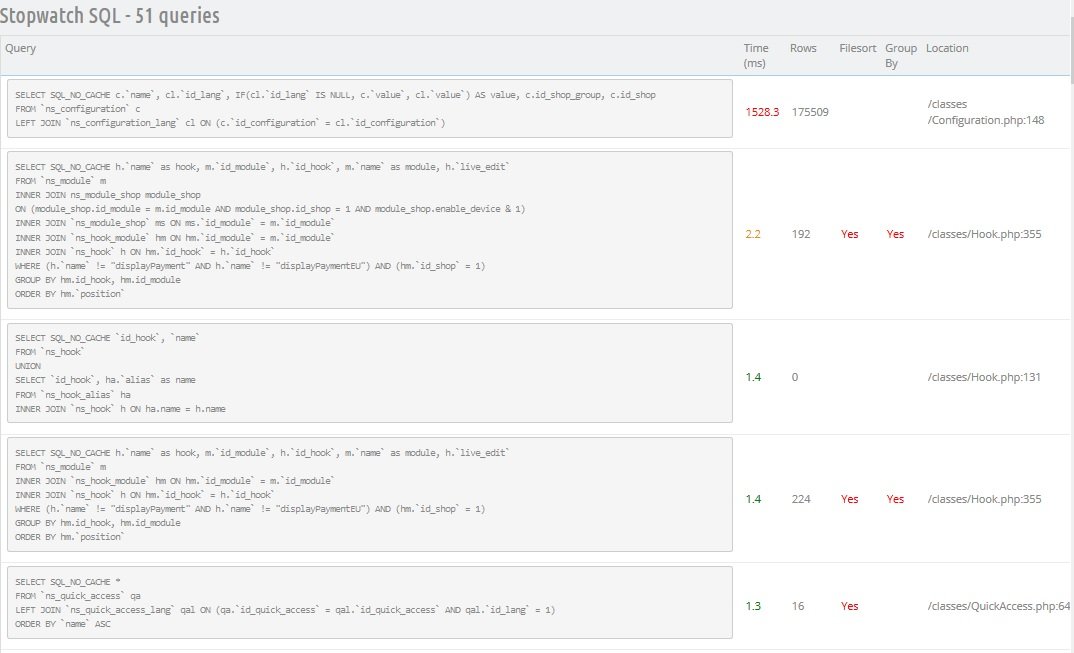Sort table by Time (ms) header
This screenshot has width=1074, height=653.
[757, 55]
